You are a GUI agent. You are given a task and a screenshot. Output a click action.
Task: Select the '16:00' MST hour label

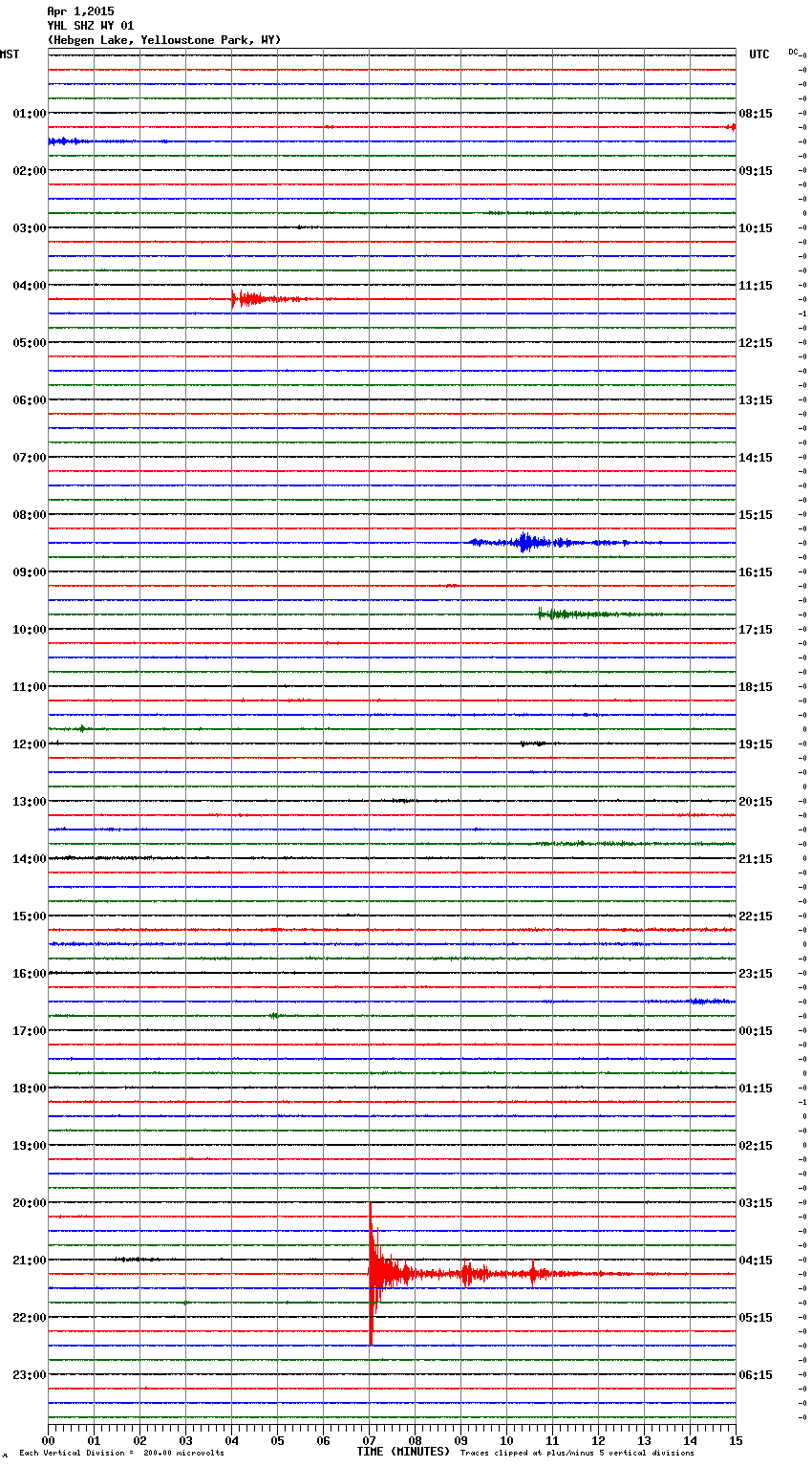click(30, 974)
